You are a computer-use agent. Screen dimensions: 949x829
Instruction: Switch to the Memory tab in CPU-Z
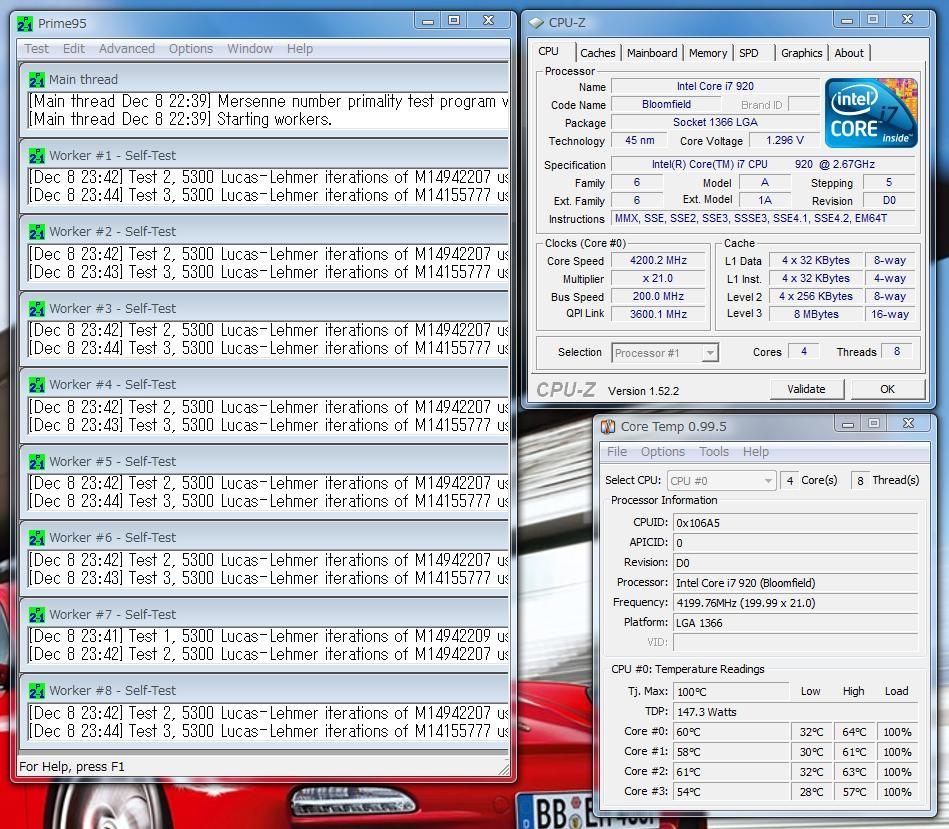click(708, 53)
